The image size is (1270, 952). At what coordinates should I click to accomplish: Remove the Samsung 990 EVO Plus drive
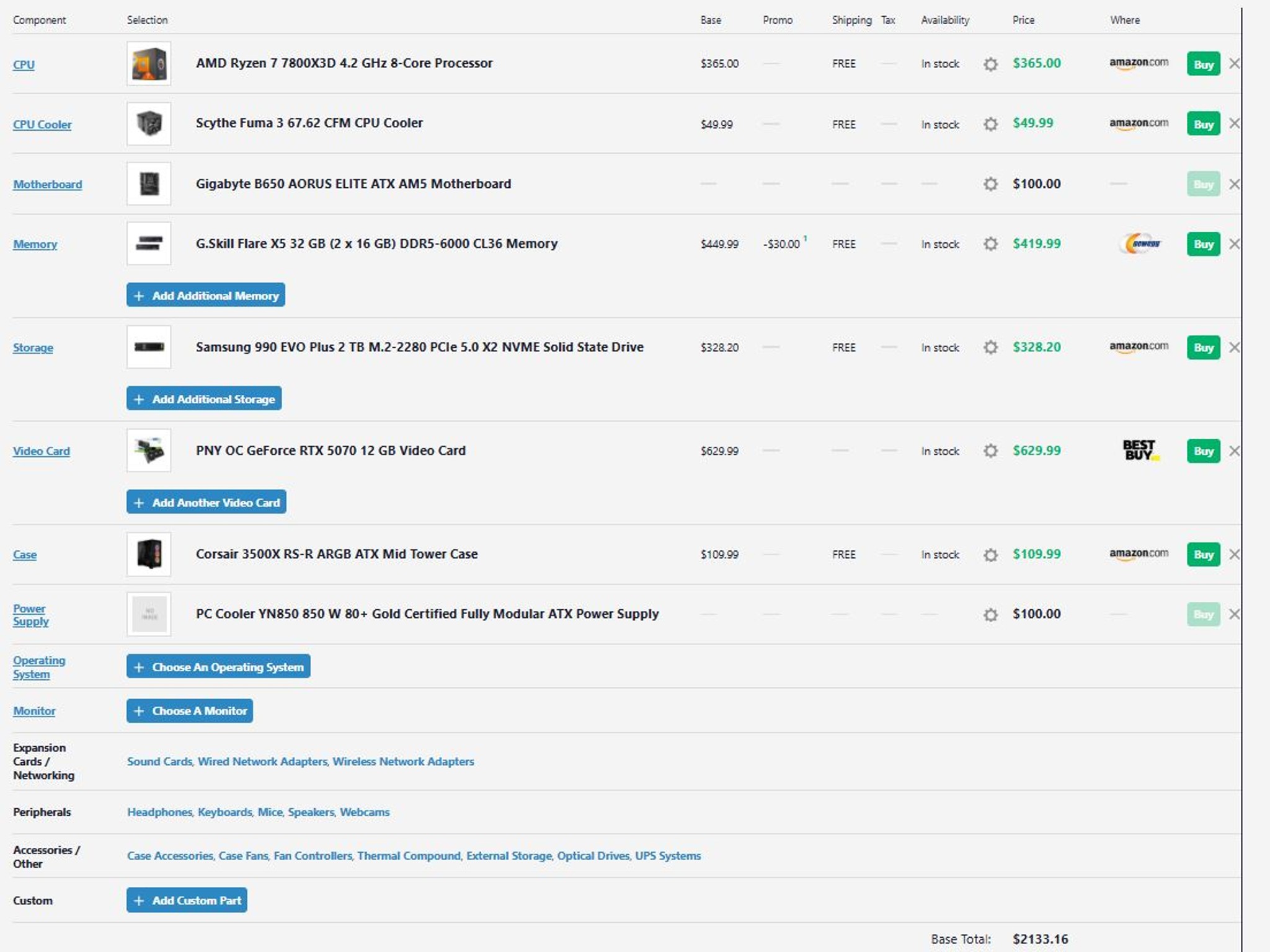(x=1234, y=347)
